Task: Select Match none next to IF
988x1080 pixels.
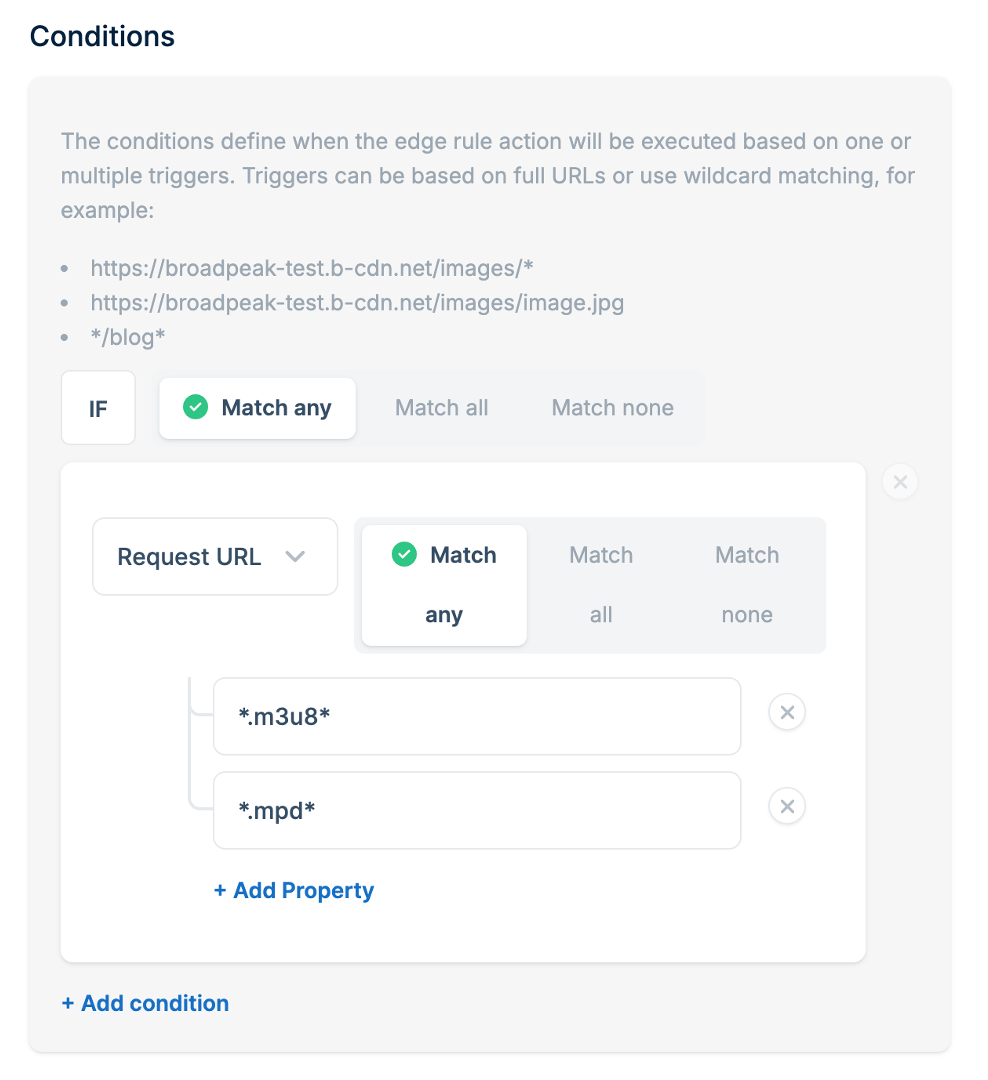Action: pyautogui.click(x=612, y=408)
